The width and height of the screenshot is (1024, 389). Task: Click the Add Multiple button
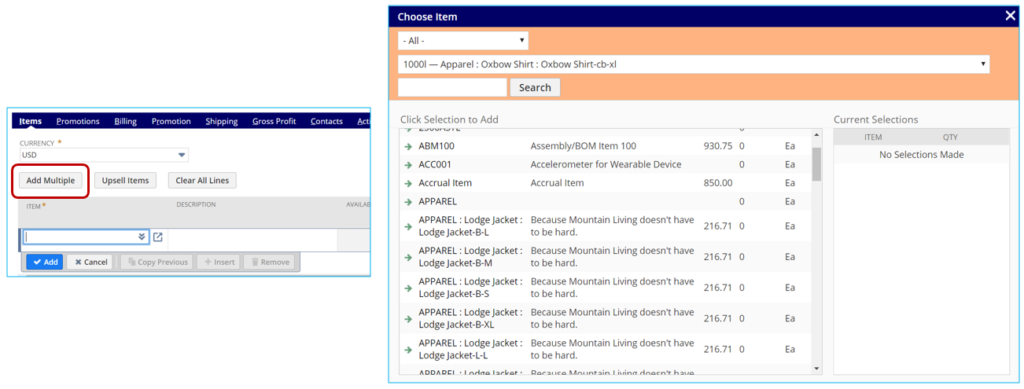coord(50,180)
